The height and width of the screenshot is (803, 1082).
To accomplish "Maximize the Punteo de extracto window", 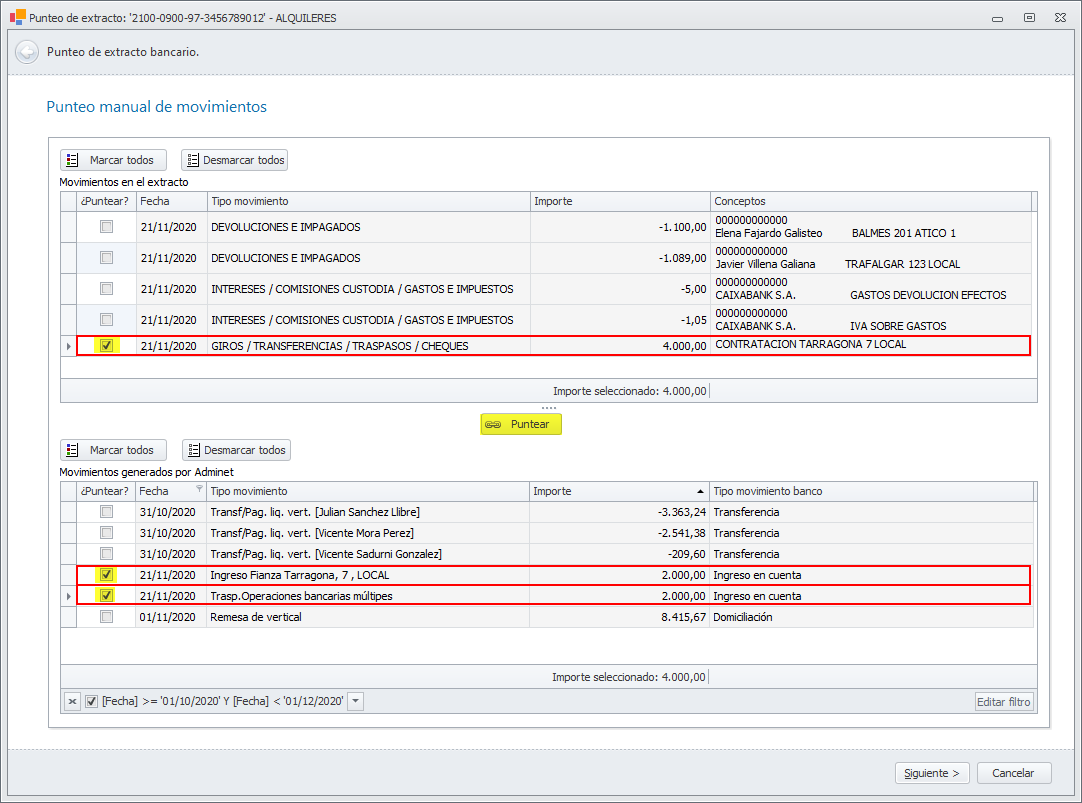I will tap(1028, 17).
